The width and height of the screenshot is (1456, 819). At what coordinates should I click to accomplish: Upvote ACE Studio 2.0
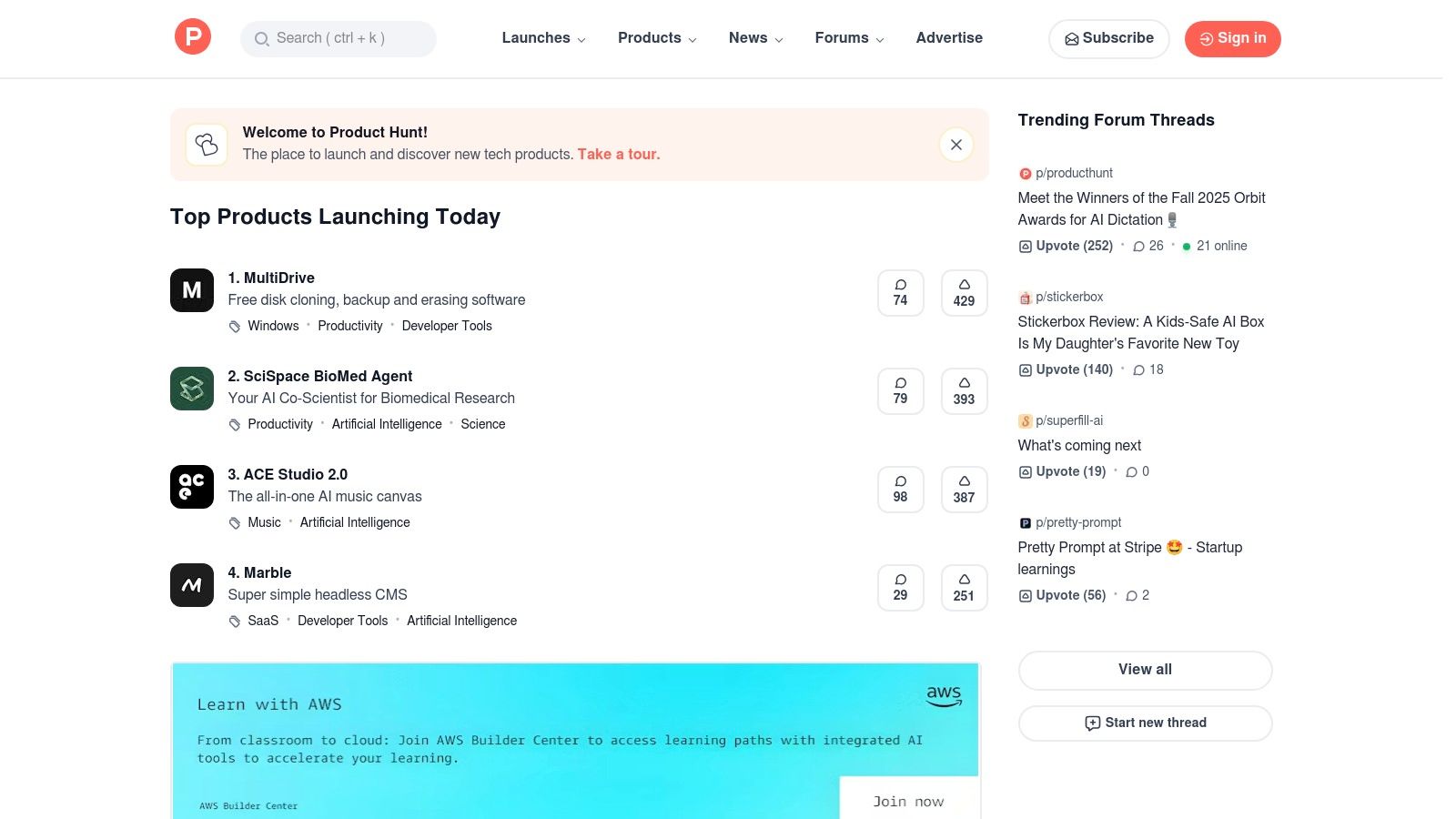[x=964, y=489]
